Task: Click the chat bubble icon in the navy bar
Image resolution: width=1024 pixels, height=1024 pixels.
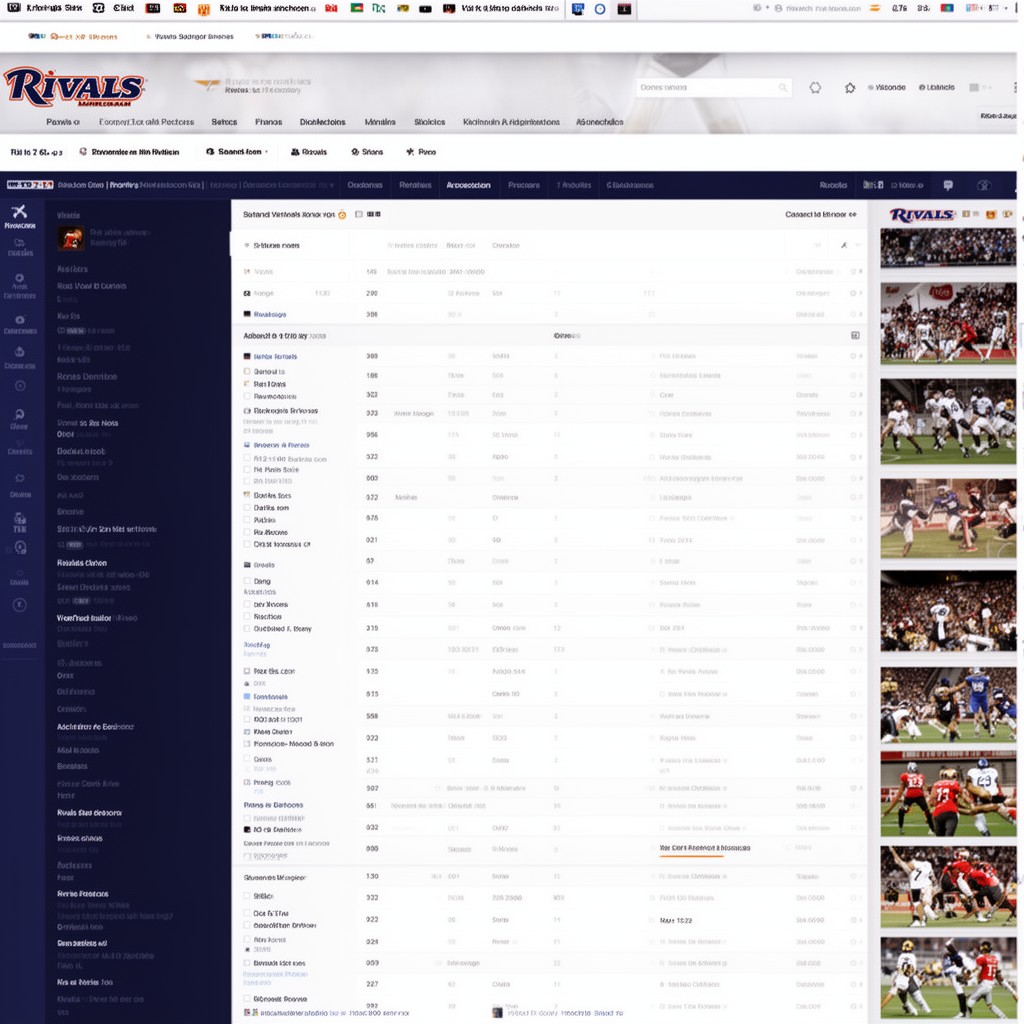Action: click(948, 185)
